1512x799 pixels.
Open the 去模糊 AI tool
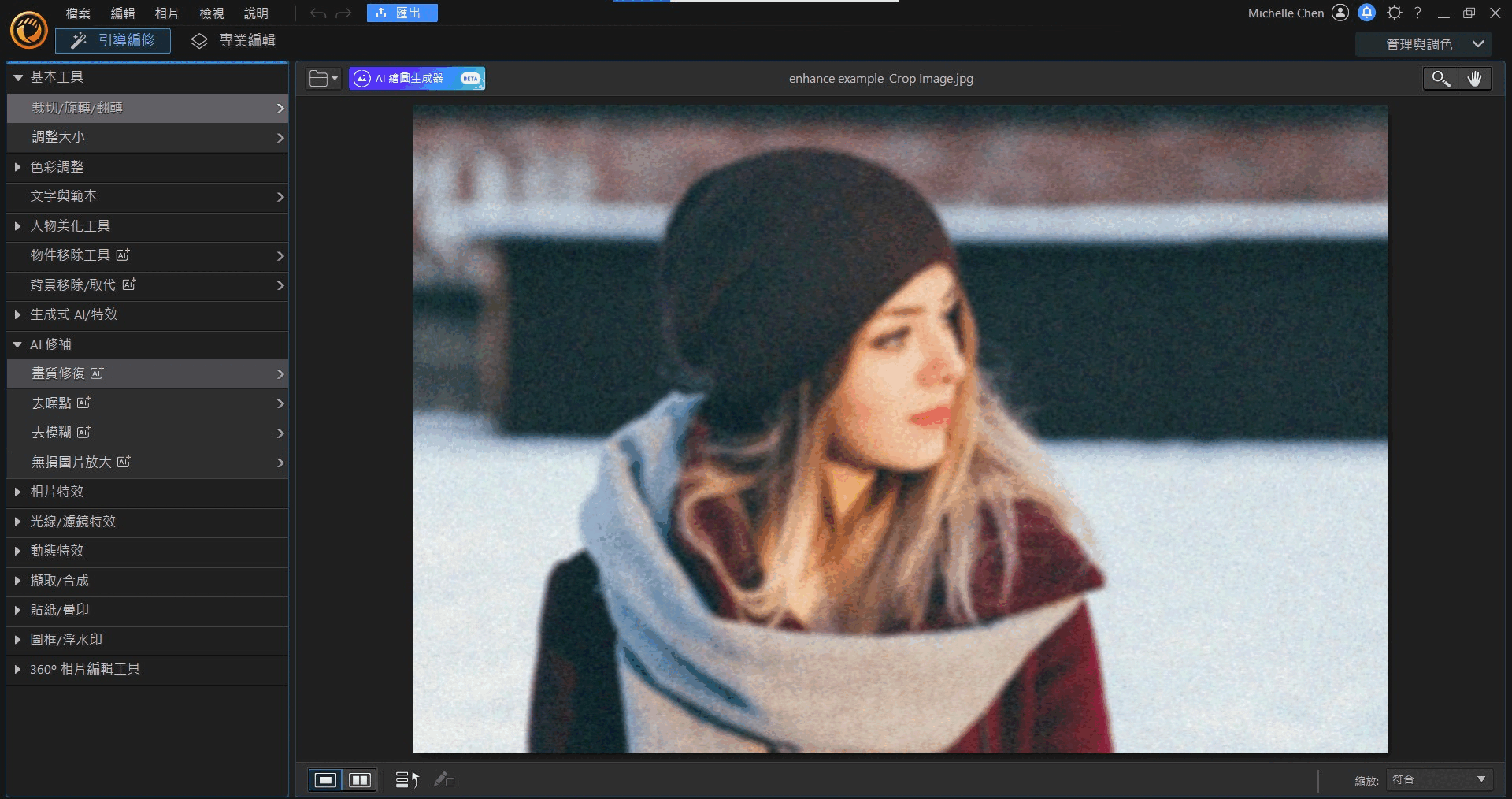148,433
